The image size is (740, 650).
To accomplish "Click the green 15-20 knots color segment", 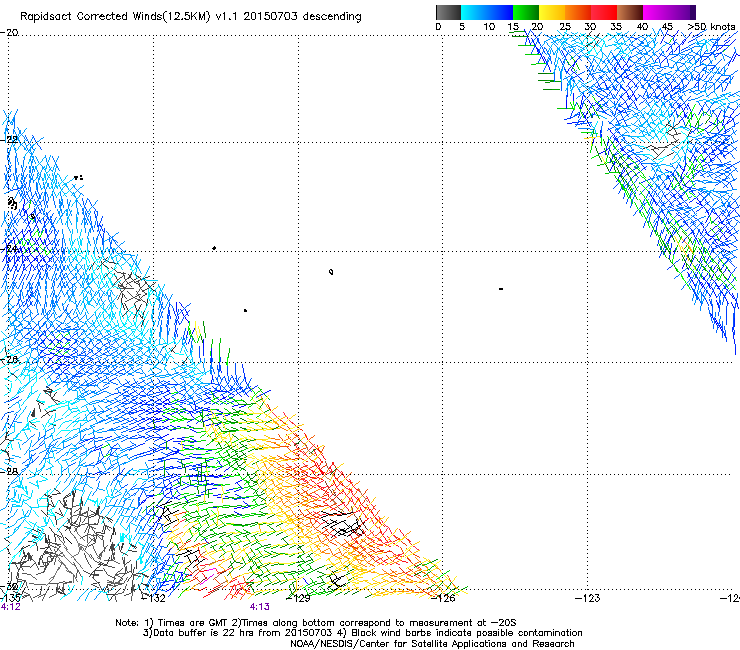I will click(526, 12).
